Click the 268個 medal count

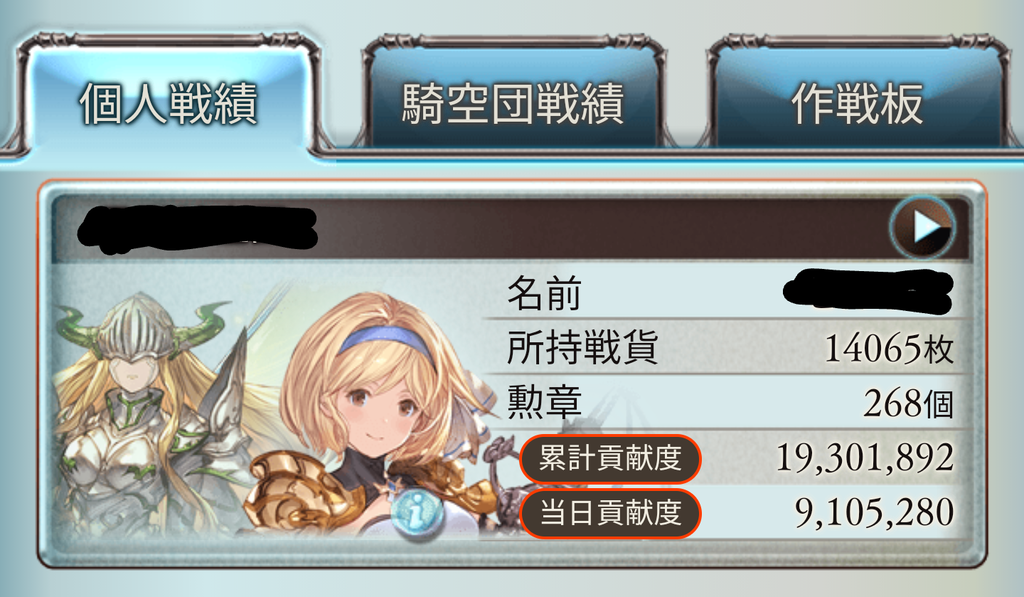(x=908, y=404)
